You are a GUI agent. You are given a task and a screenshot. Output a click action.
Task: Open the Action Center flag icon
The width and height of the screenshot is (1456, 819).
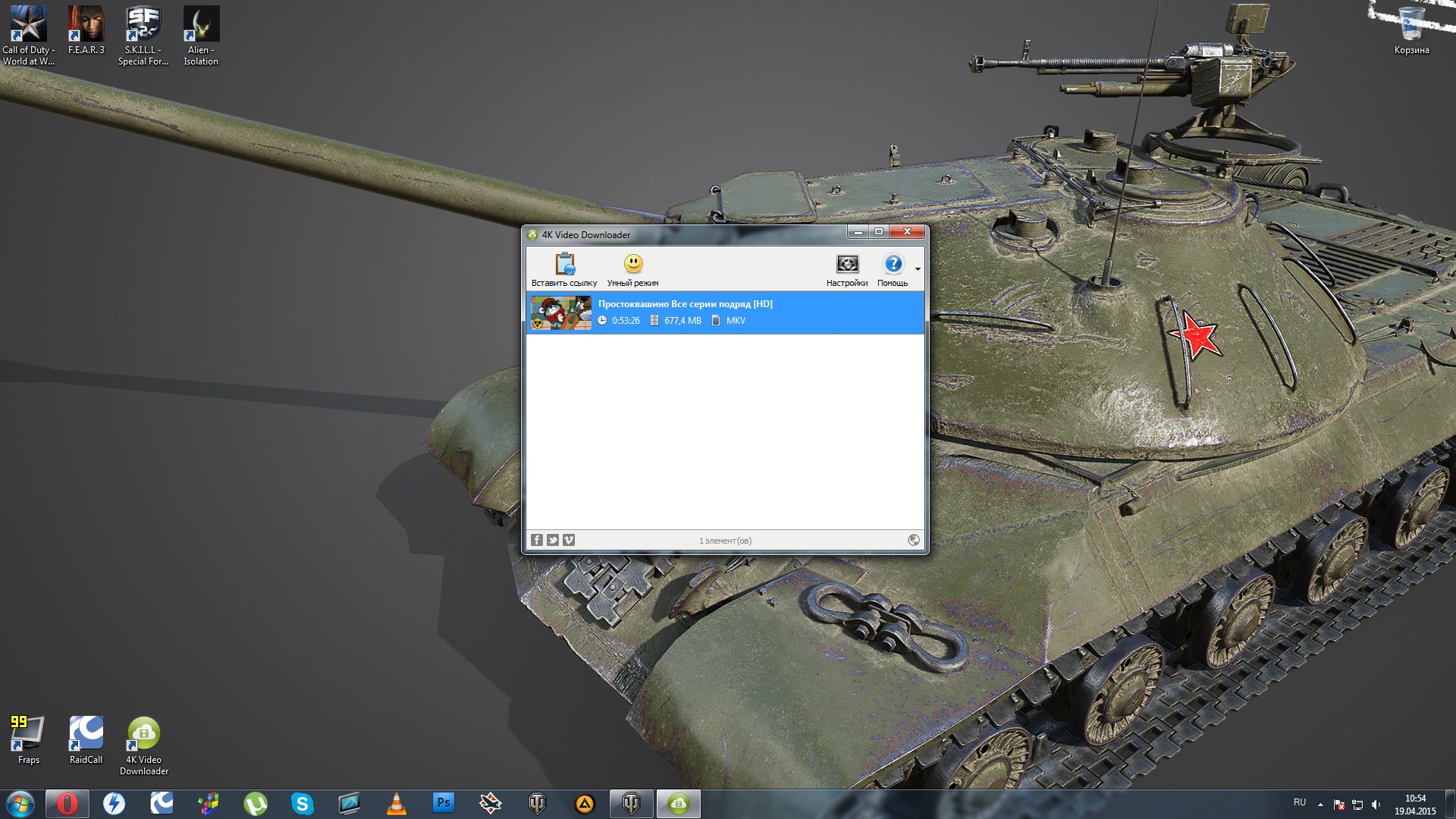[x=1339, y=805]
